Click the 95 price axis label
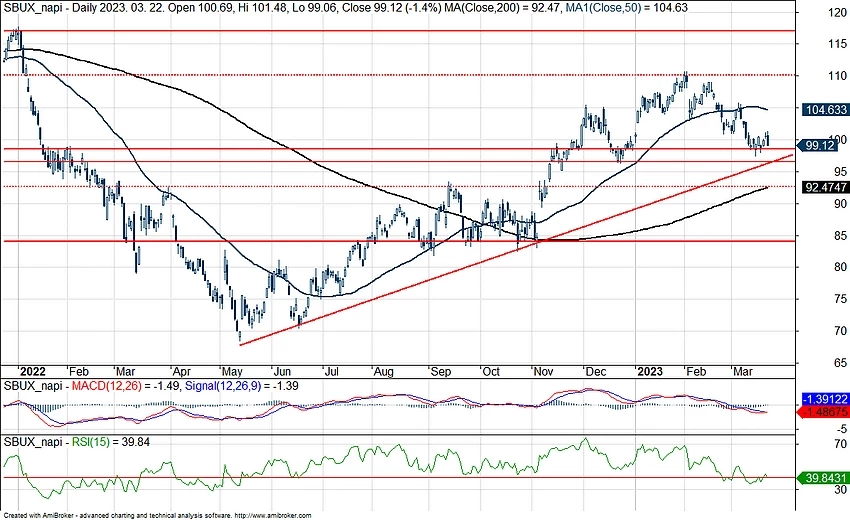Screen dimensions: 850x520 (x=840, y=172)
